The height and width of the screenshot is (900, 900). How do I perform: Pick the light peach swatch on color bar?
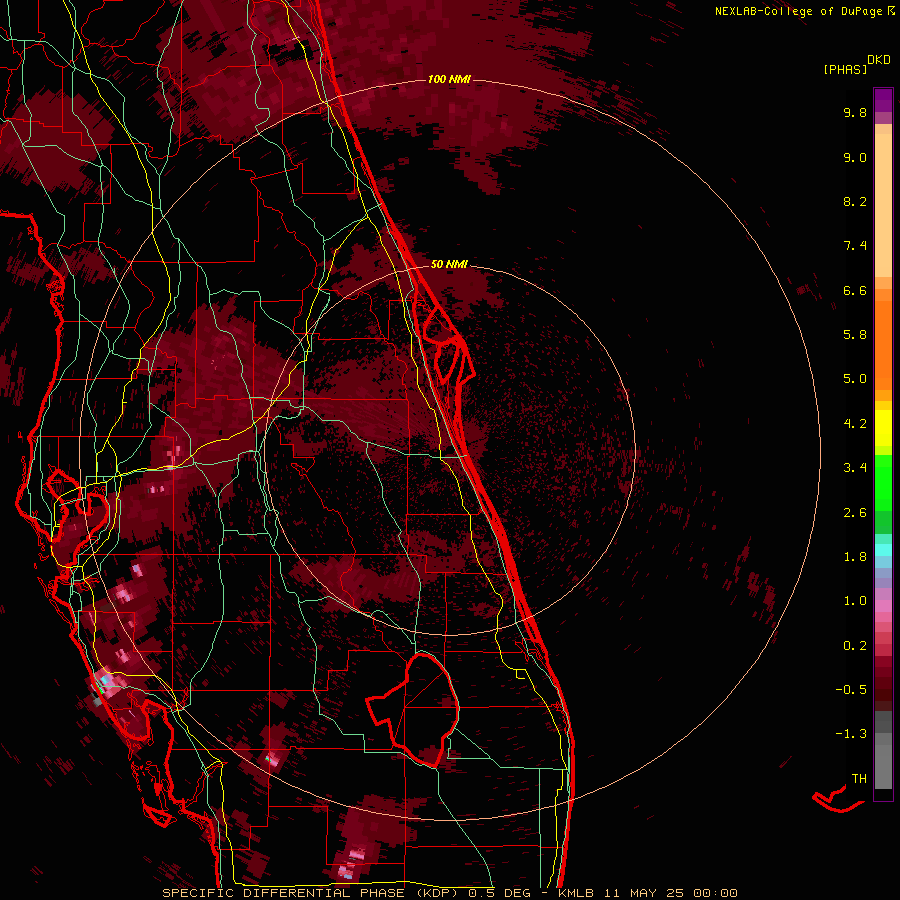883,207
